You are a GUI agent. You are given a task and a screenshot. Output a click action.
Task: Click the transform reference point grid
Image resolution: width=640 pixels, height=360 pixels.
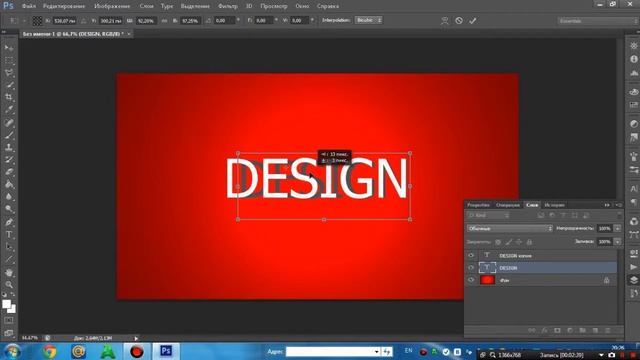pos(37,20)
